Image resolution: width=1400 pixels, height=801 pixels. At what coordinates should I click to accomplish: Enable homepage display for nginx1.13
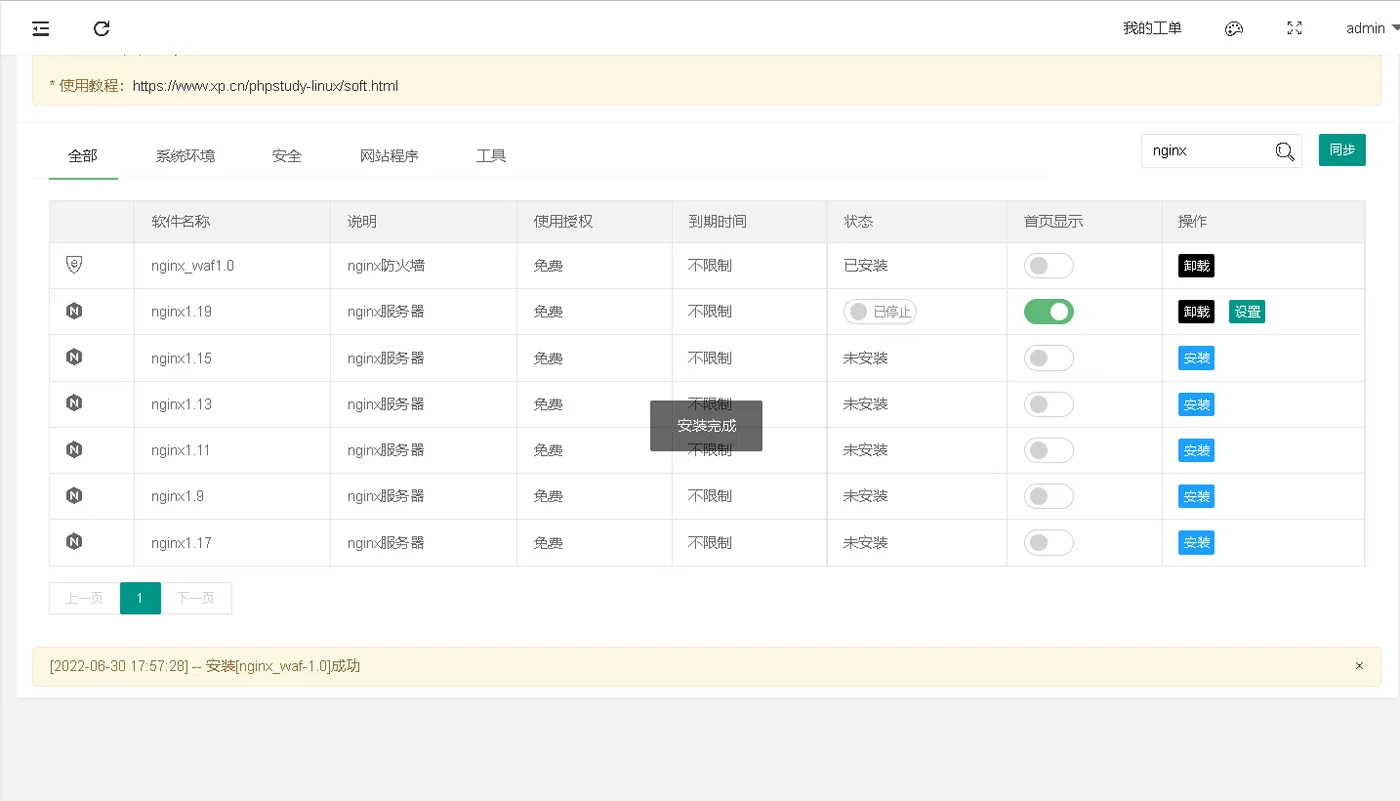1049,404
